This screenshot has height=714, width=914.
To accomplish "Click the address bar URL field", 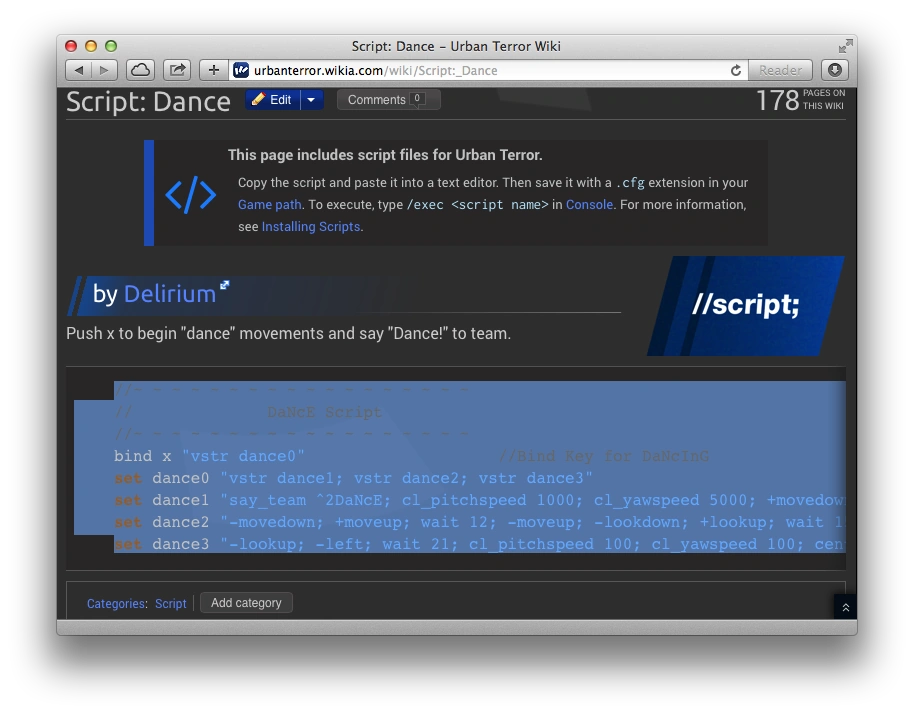I will [x=490, y=71].
